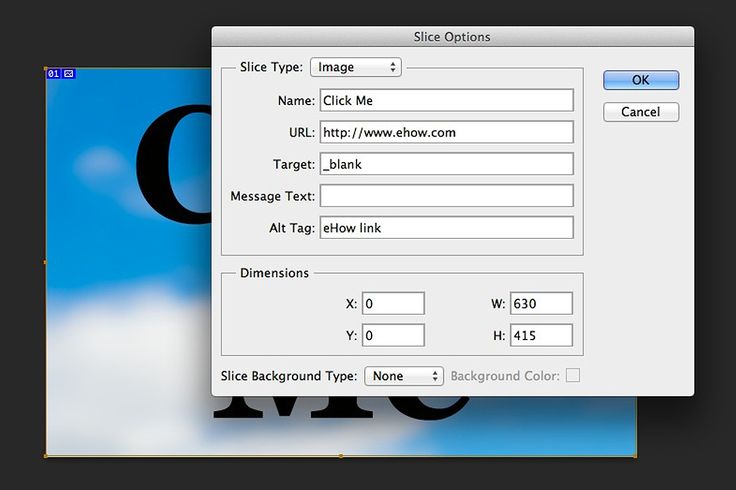Click the bottom-center slice handle
This screenshot has height=490, width=736.
[x=341, y=456]
